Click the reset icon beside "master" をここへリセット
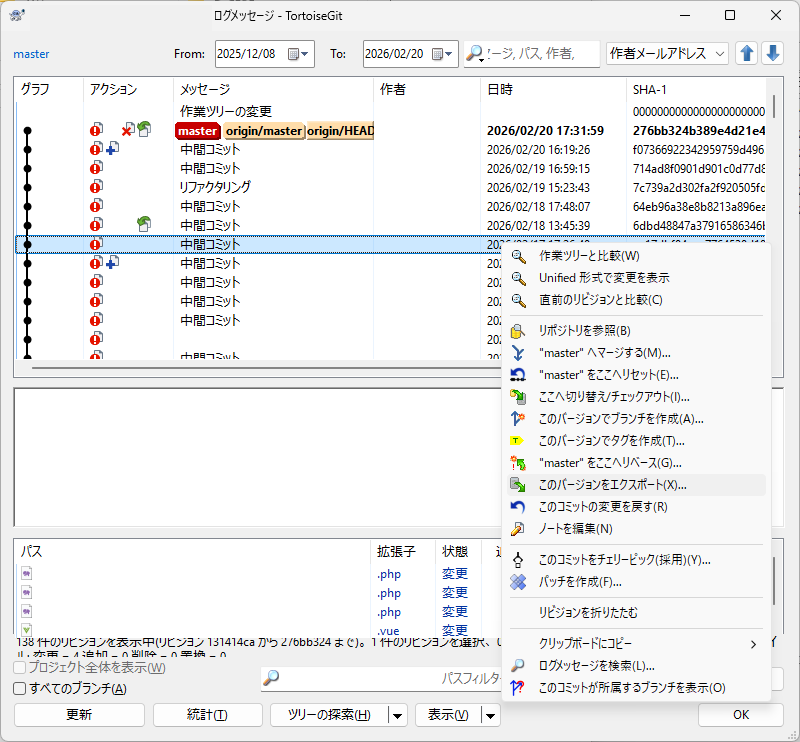800x742 pixels. (x=518, y=375)
